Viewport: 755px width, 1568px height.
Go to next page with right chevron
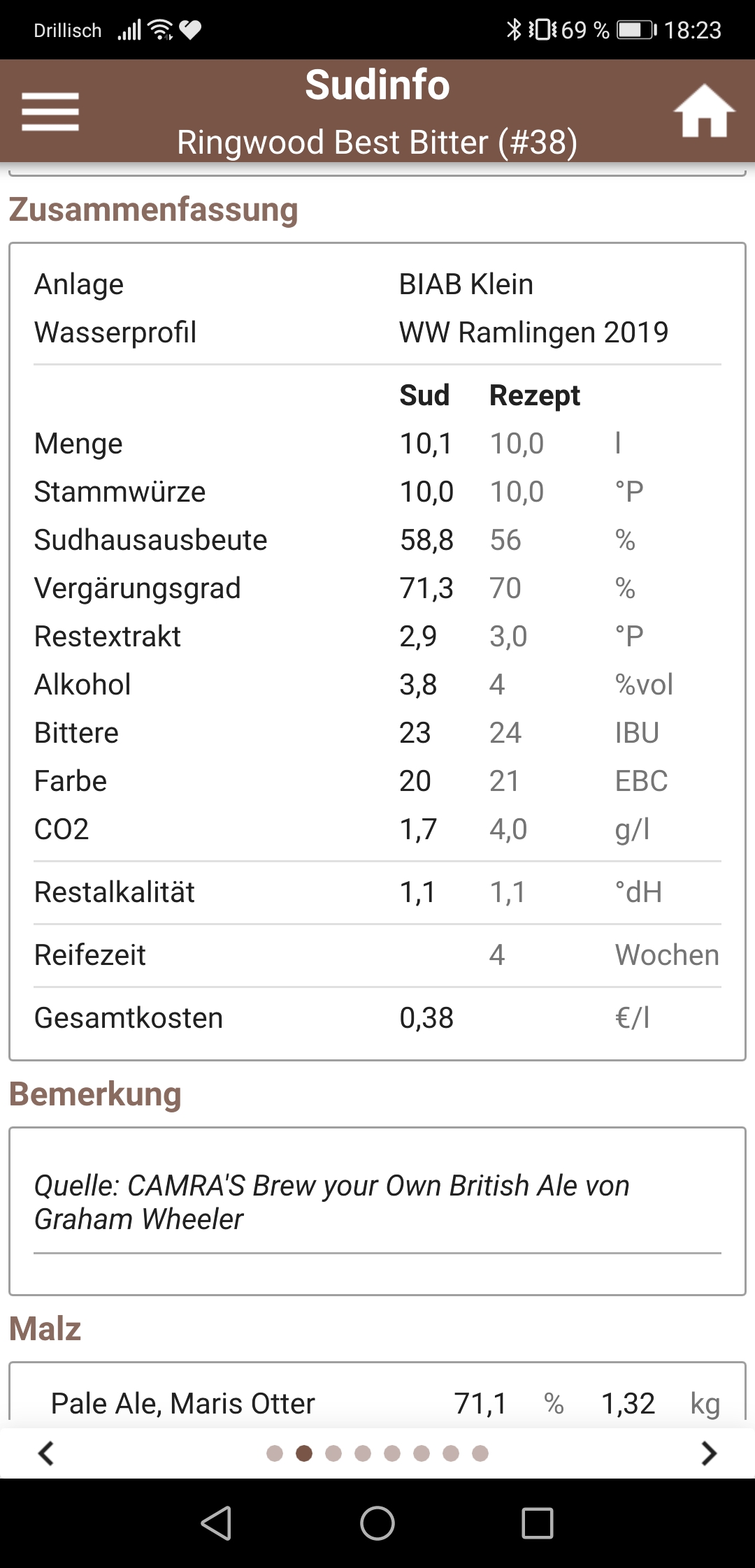tap(709, 1453)
